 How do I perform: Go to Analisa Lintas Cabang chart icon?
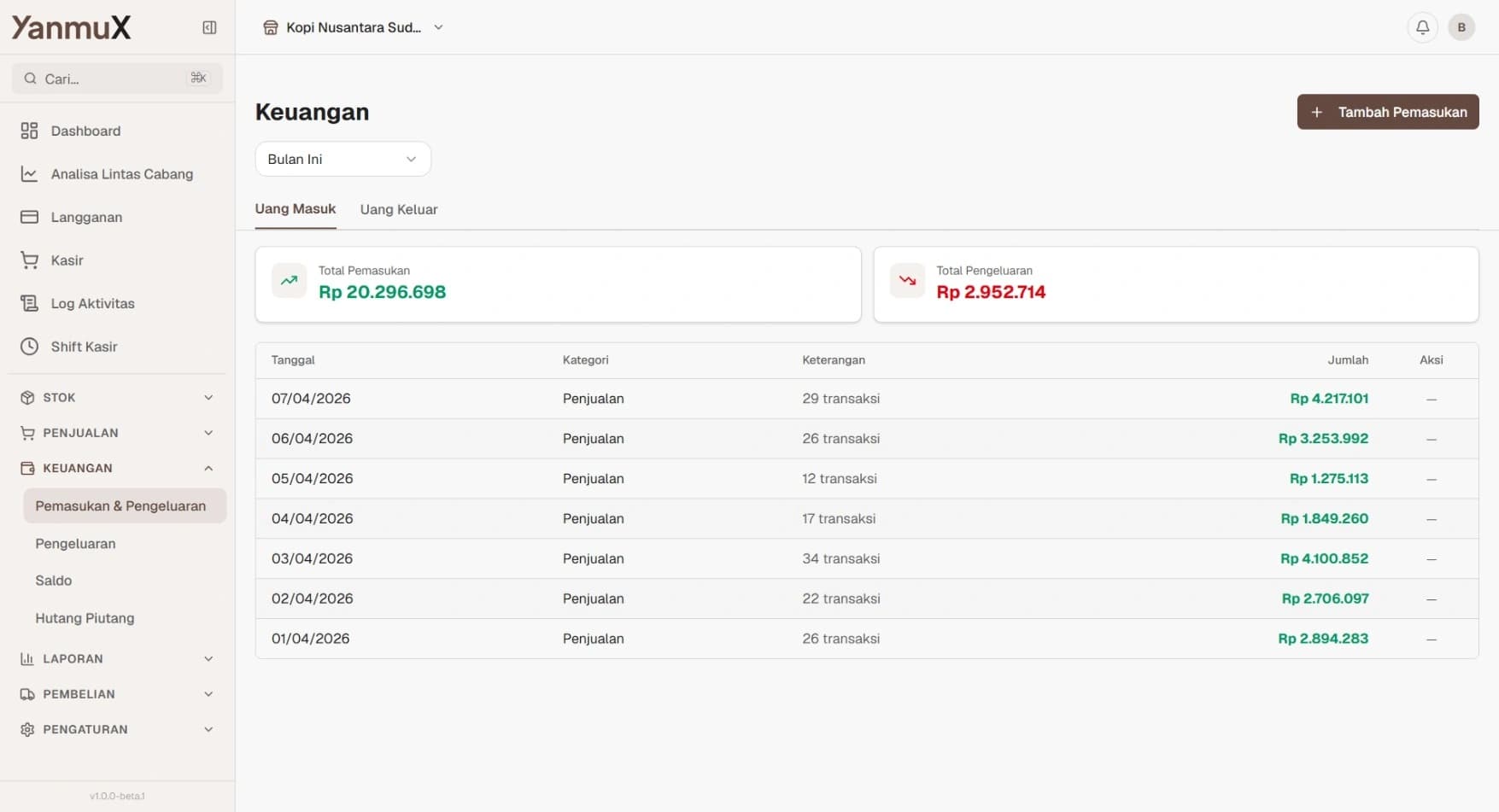point(30,174)
